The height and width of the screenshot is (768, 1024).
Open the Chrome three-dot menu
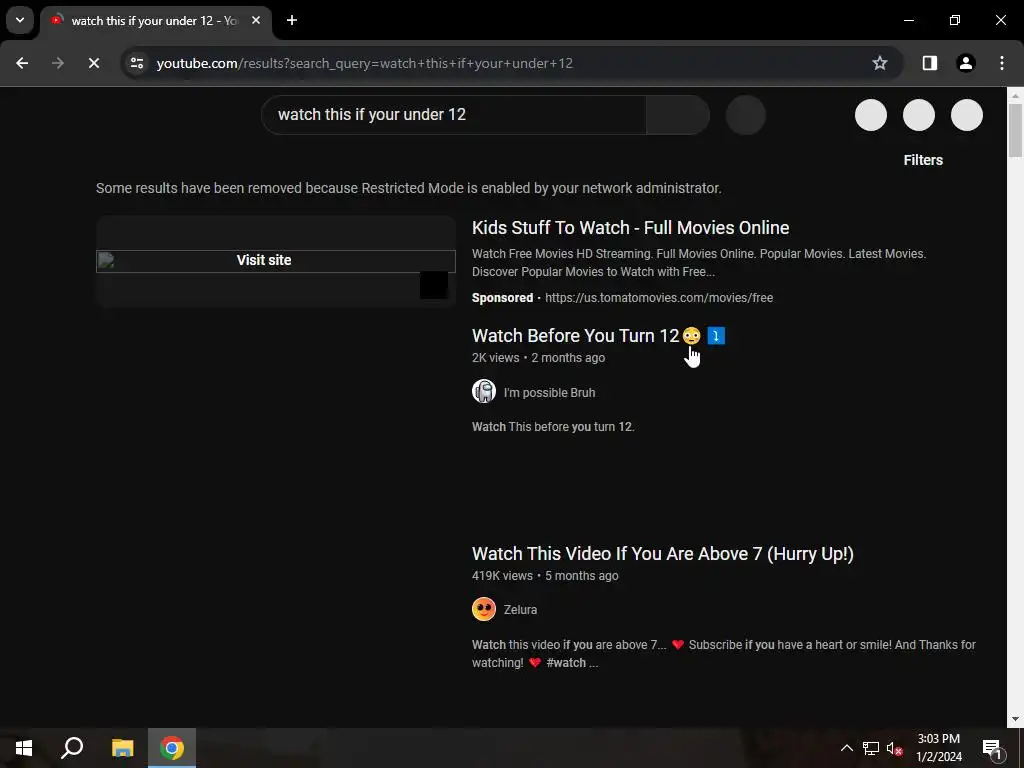point(1002,63)
